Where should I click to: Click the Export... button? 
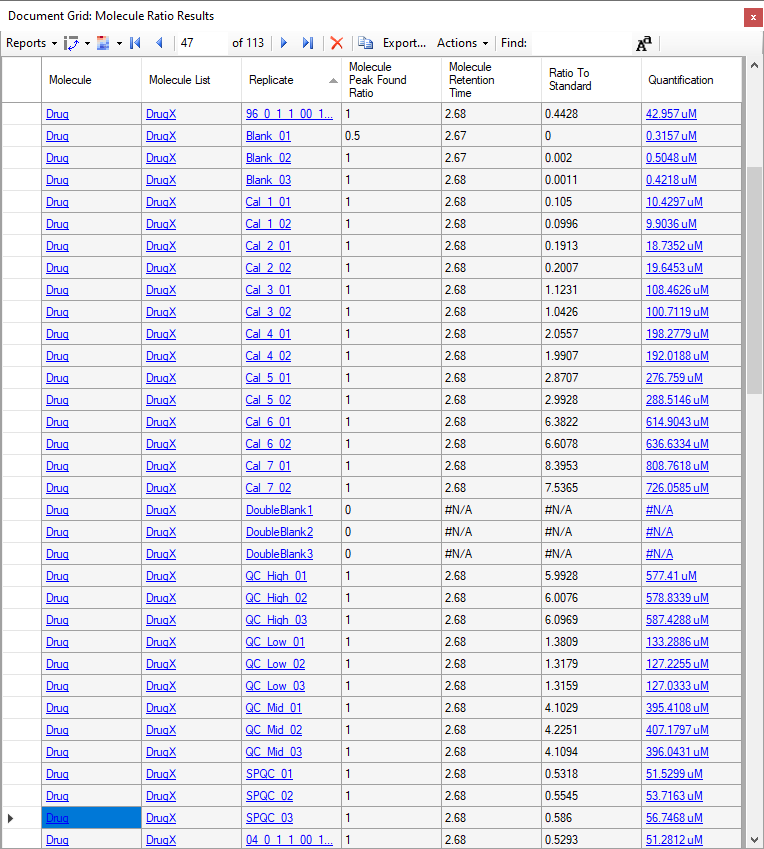pyautogui.click(x=404, y=43)
